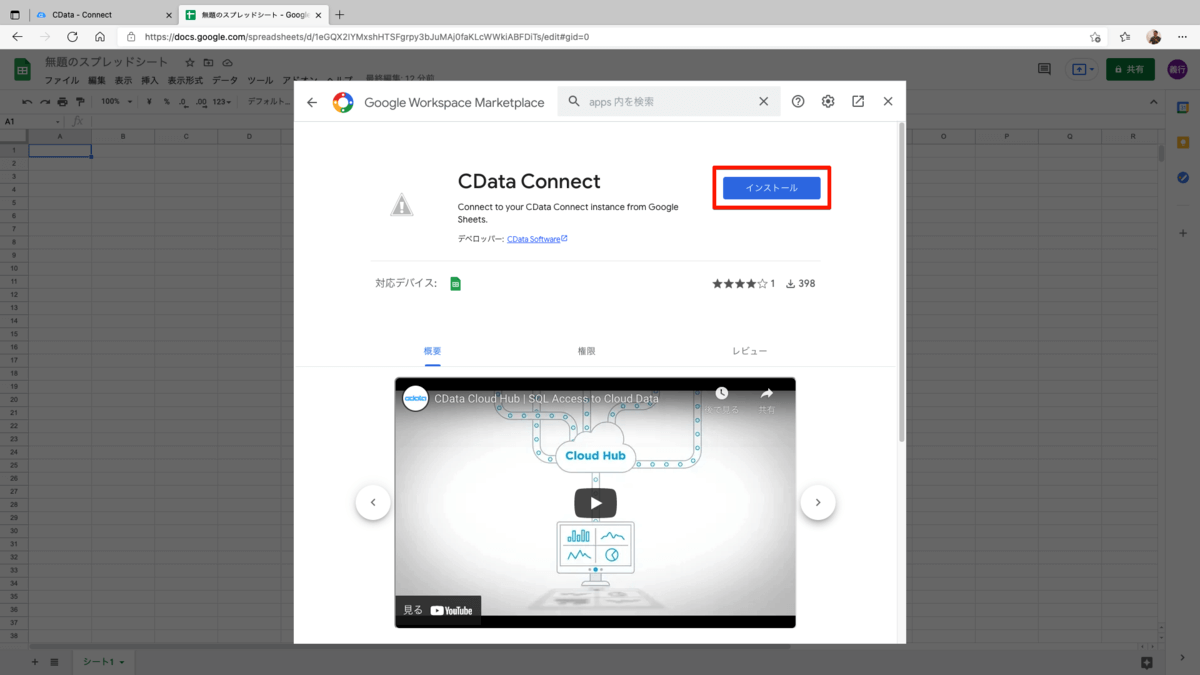This screenshot has height=675, width=1200.
Task: Play the CData Cloud Hub video
Action: (x=595, y=503)
